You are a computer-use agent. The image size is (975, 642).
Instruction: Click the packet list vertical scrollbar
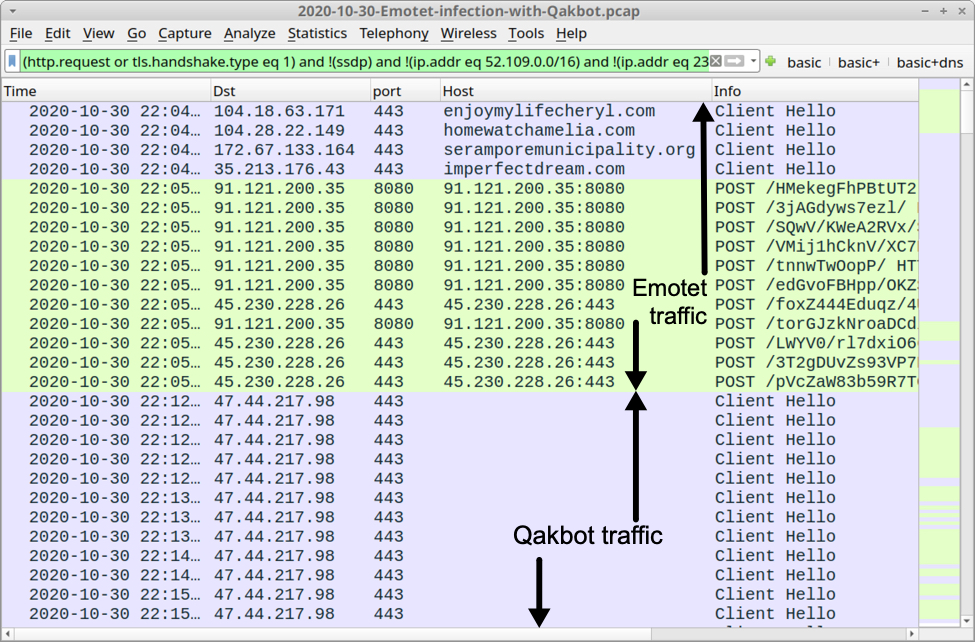tap(967, 351)
